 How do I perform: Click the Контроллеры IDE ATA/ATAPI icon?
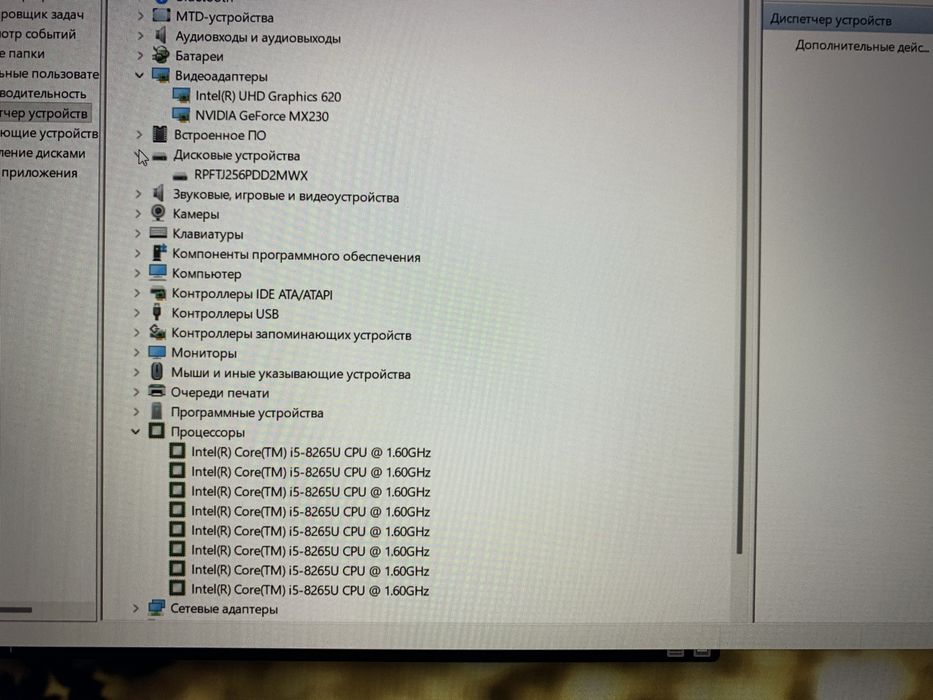pyautogui.click(x=158, y=293)
